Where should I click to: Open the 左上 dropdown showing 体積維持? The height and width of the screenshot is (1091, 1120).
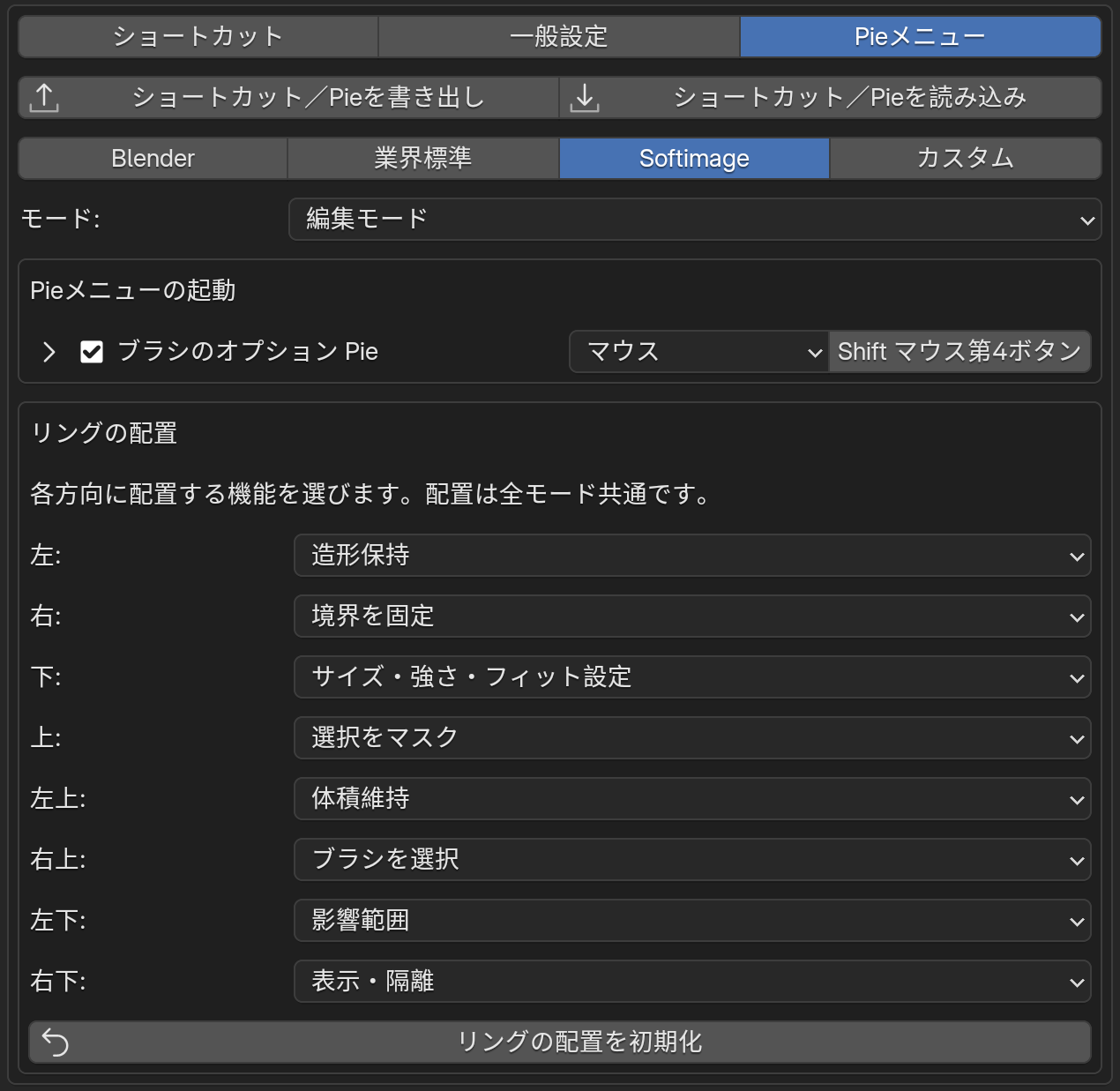click(692, 799)
